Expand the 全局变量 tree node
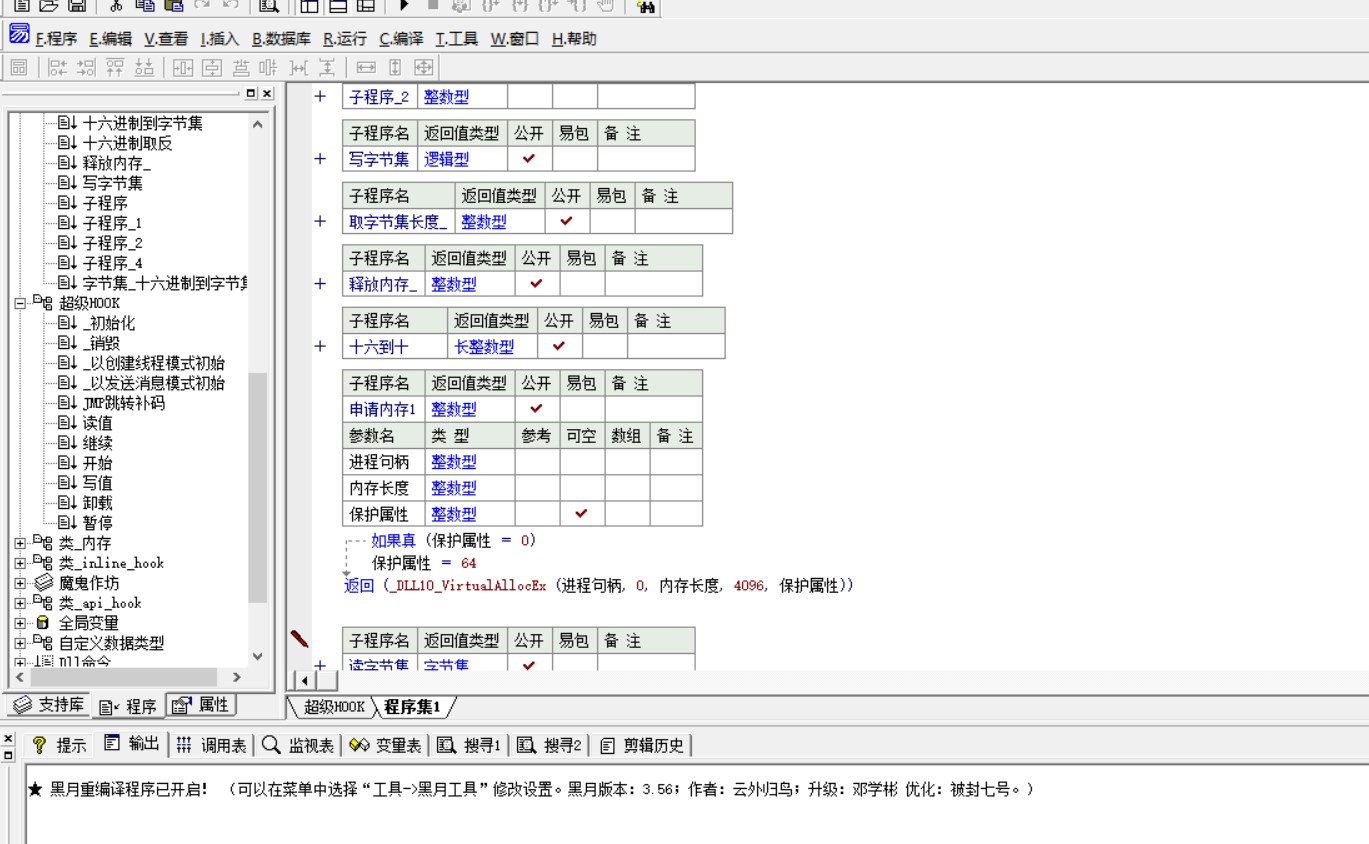This screenshot has width=1369, height=844. [x=20, y=623]
